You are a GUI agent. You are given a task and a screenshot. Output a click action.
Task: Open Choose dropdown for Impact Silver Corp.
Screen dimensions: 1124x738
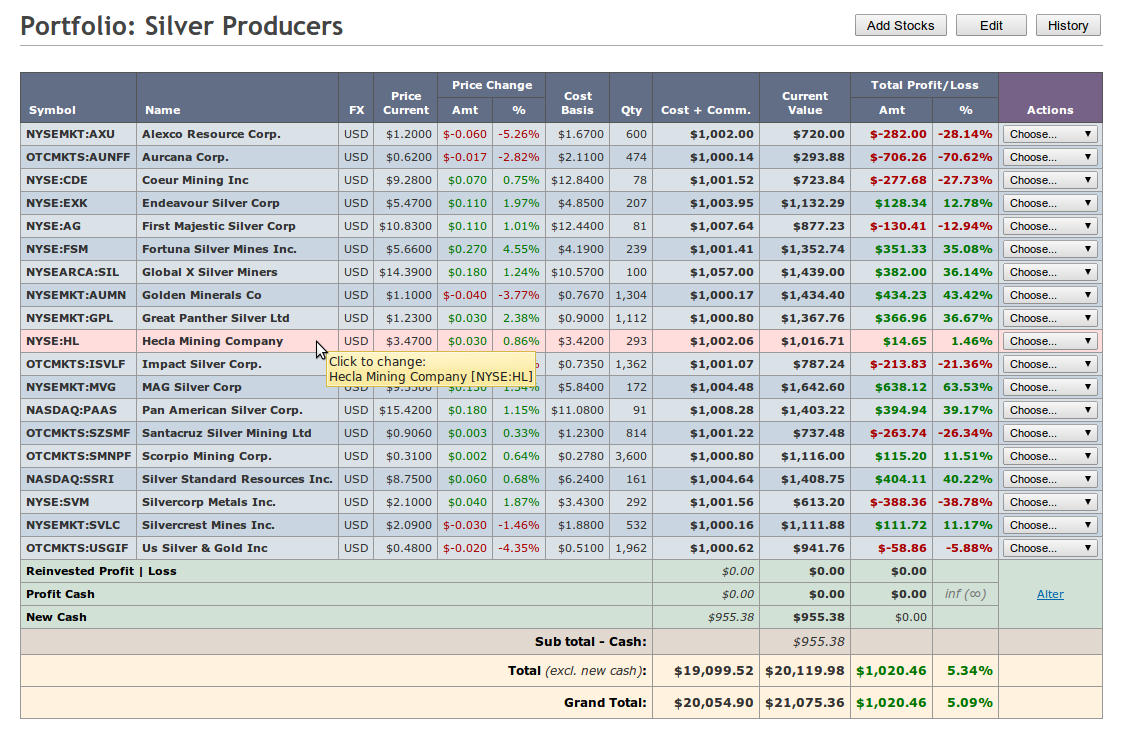coord(1050,364)
